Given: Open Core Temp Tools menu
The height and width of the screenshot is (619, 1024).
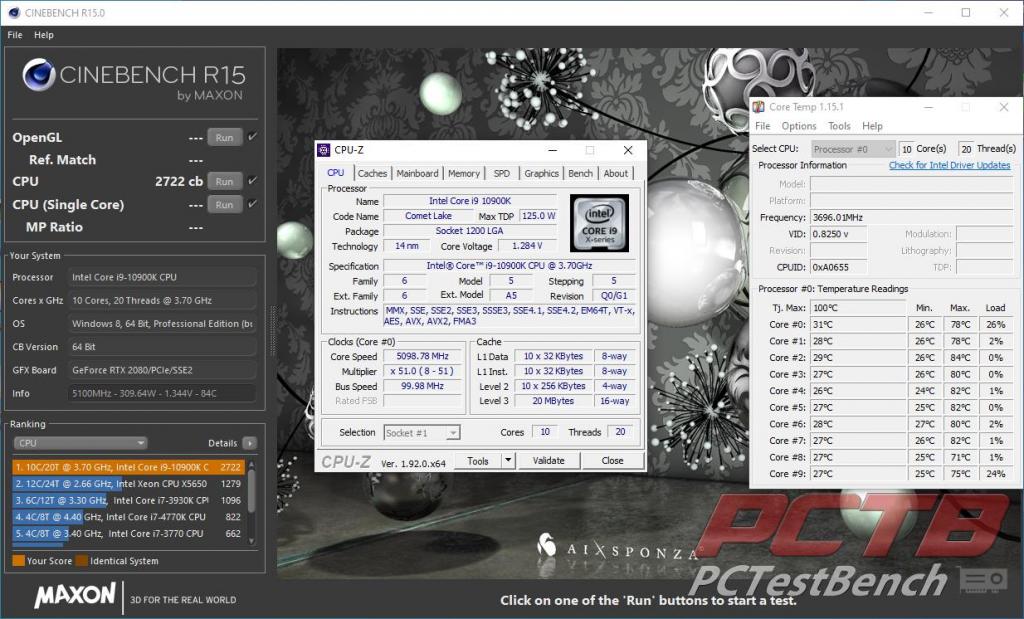Looking at the screenshot, I should tap(839, 126).
